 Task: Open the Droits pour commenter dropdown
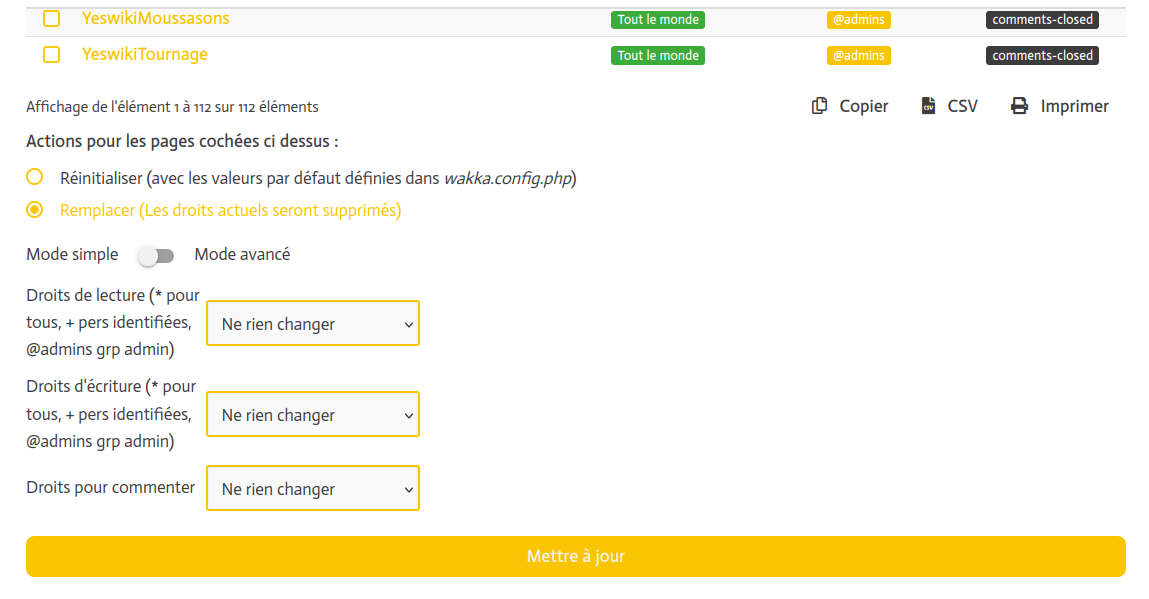click(313, 489)
